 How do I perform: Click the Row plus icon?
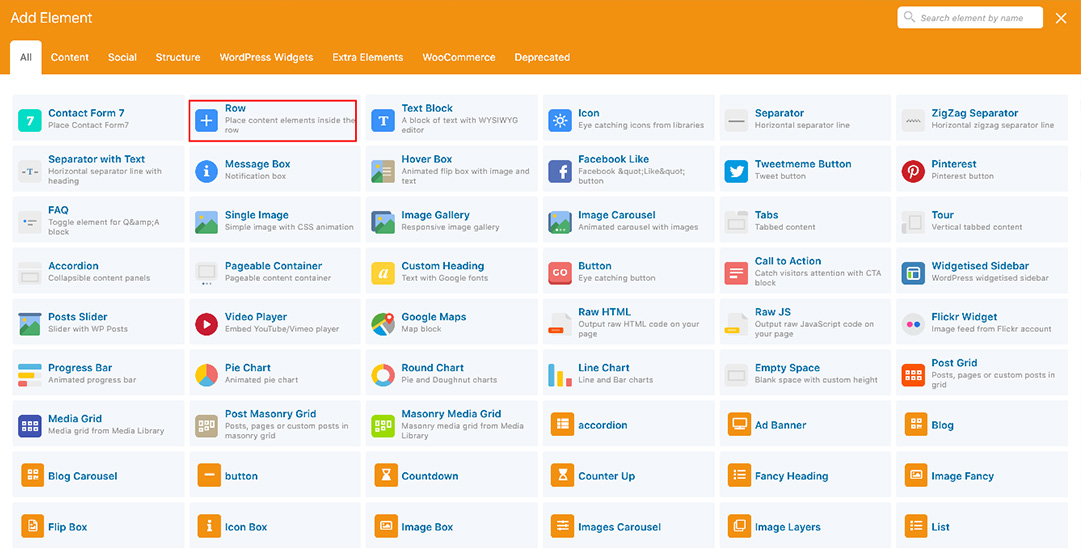click(x=207, y=120)
